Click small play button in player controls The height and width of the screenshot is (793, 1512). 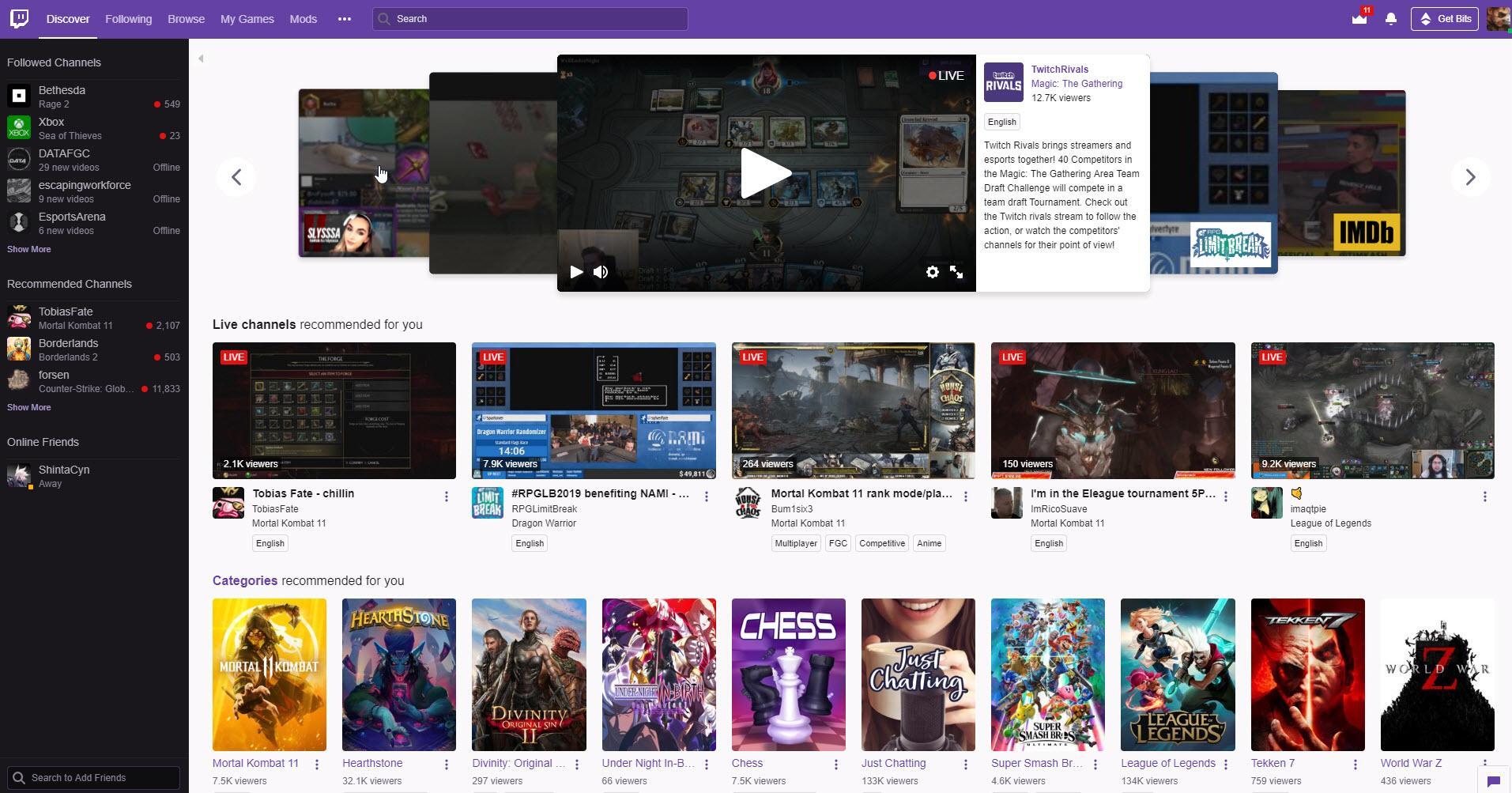[576, 272]
